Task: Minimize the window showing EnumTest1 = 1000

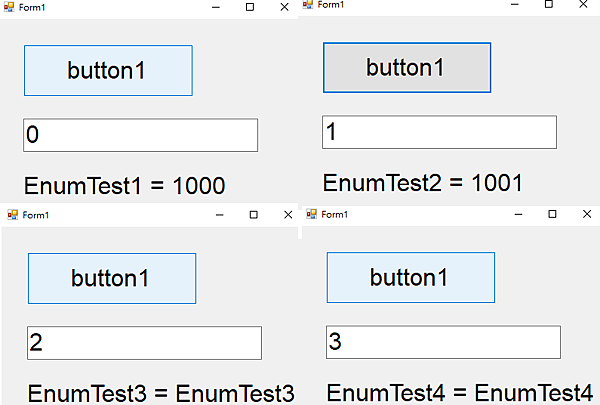Action: [x=216, y=7]
